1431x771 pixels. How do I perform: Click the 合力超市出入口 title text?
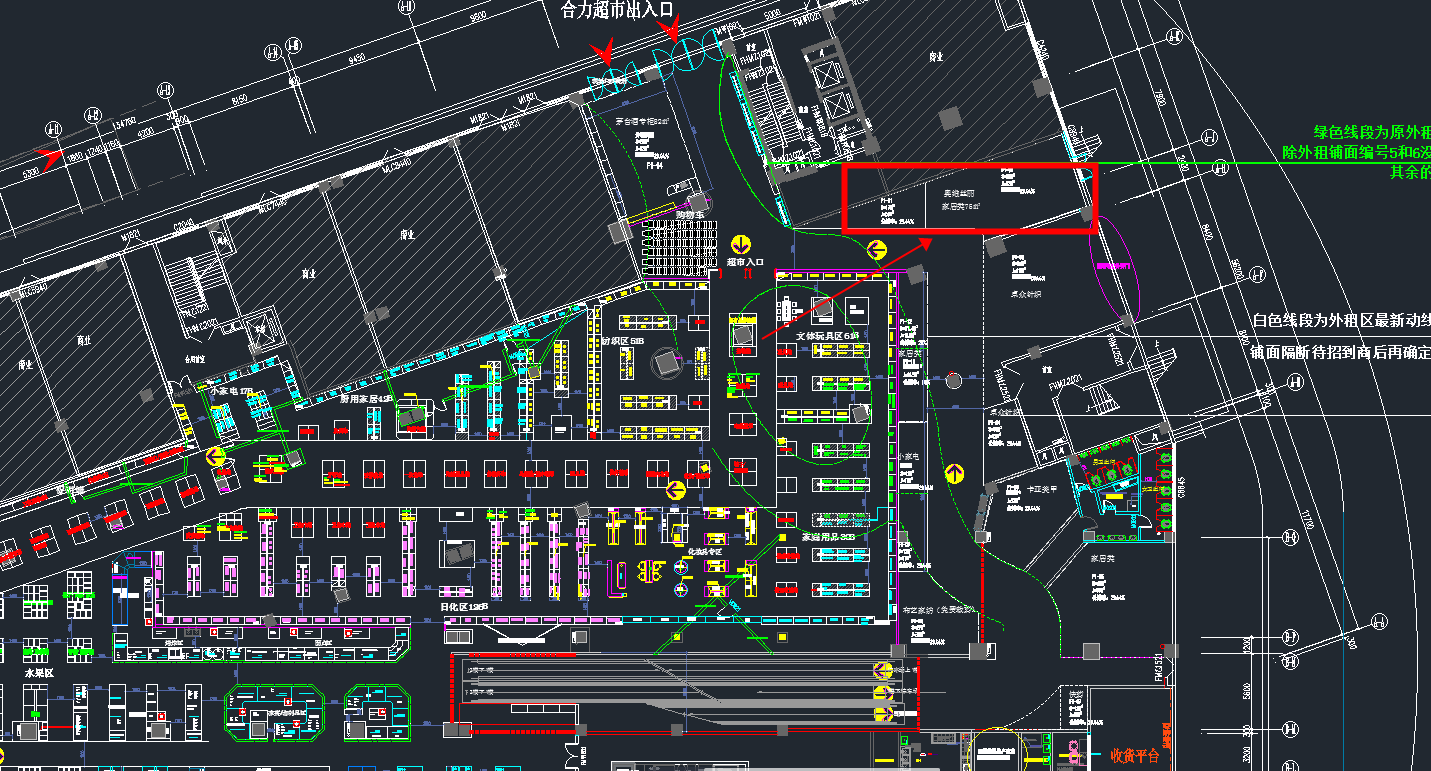[x=618, y=11]
